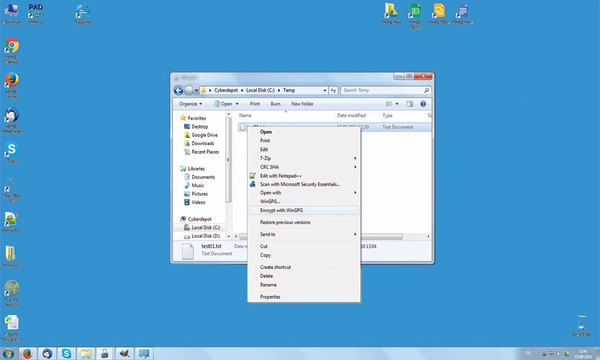600x360 pixels.
Task: Click the change view icon
Action: click(x=389, y=104)
